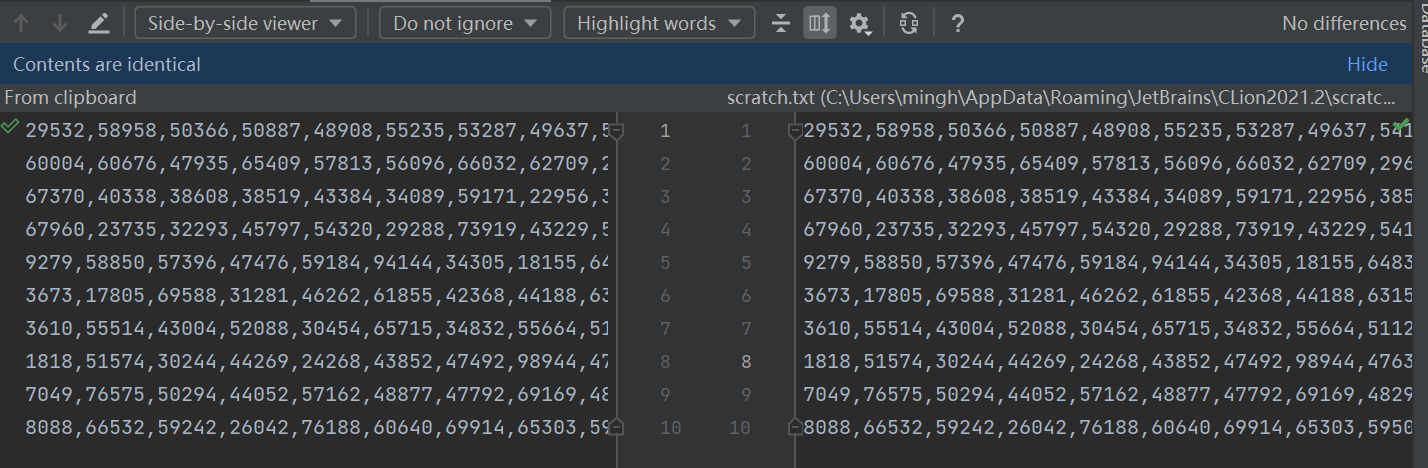The image size is (1428, 468).
Task: Open the Do not ignore dropdown
Action: tap(465, 23)
